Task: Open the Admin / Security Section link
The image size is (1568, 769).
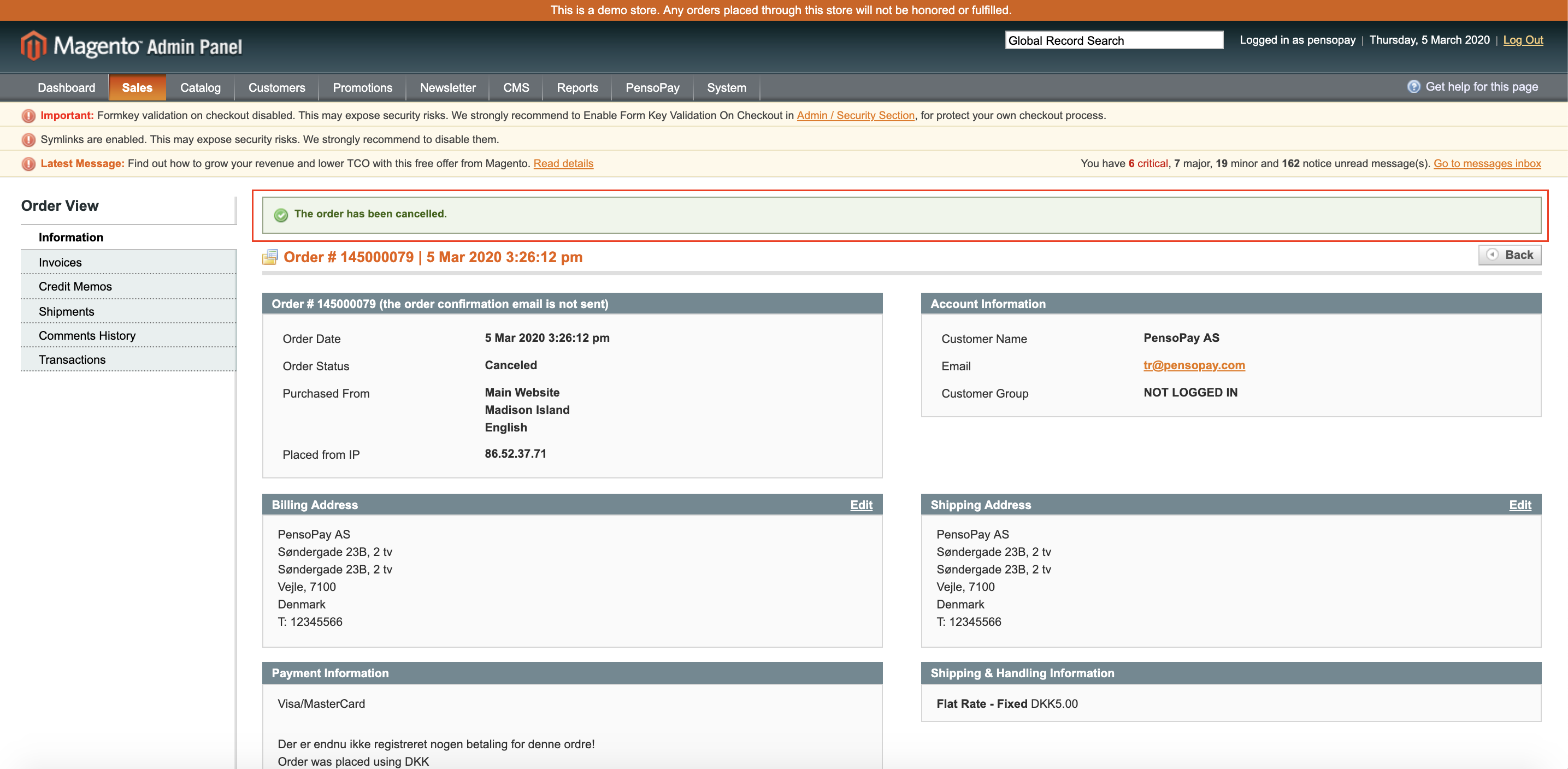Action: coord(855,116)
